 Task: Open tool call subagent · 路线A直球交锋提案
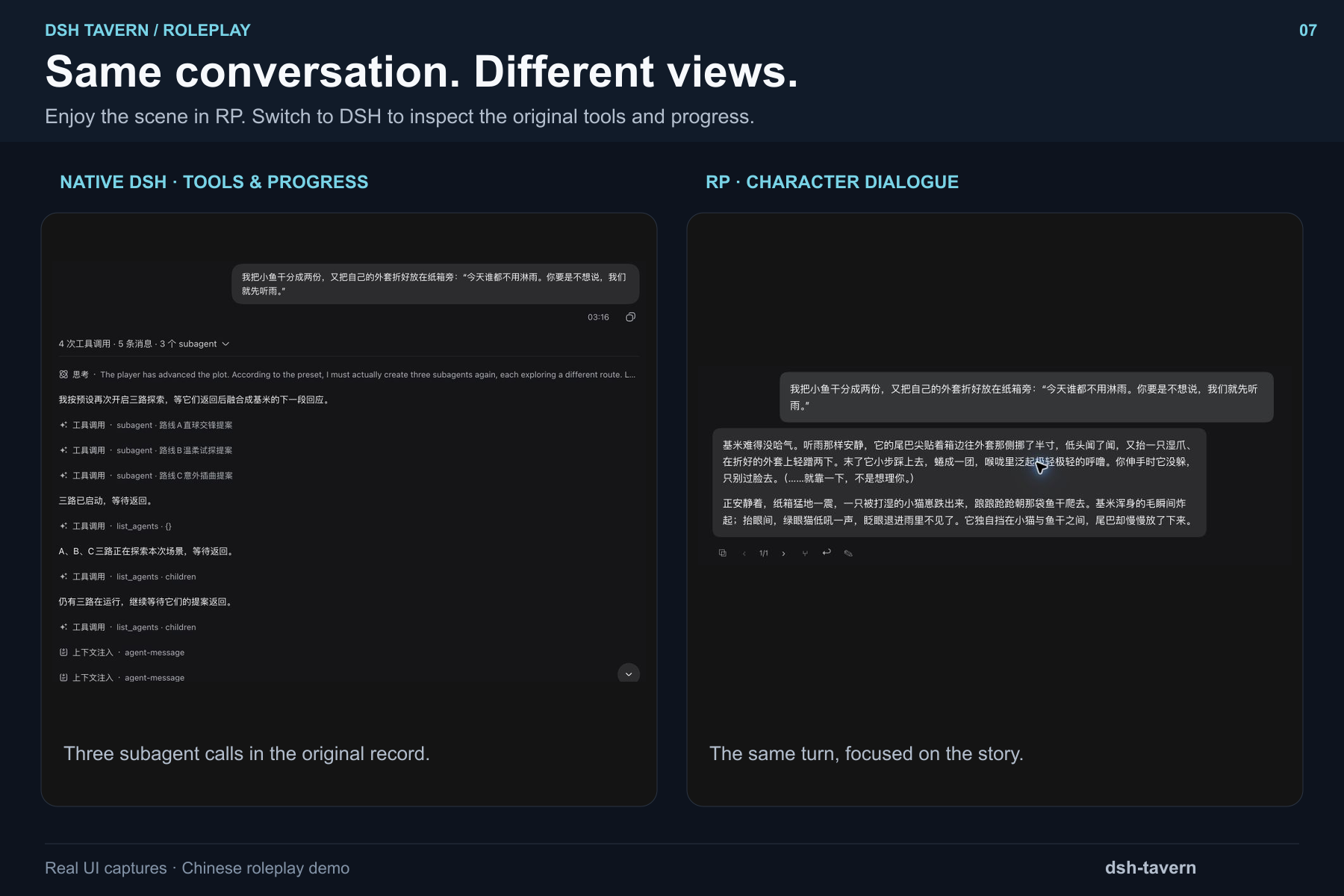[146, 425]
